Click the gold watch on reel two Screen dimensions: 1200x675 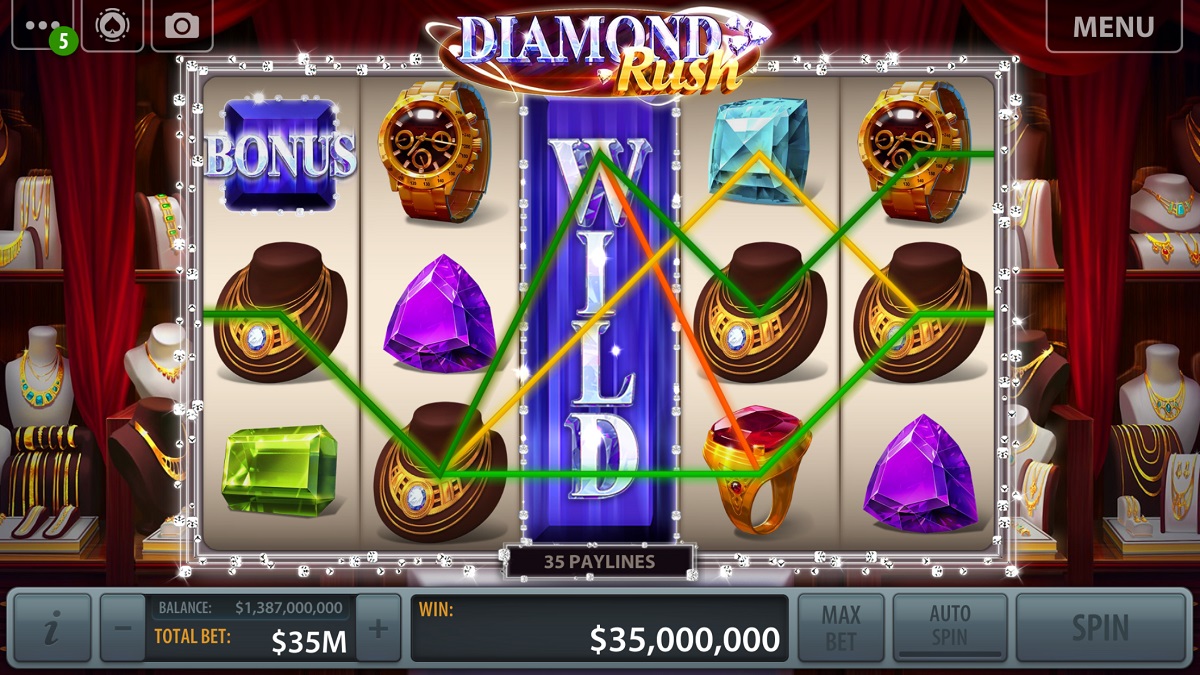(x=439, y=150)
